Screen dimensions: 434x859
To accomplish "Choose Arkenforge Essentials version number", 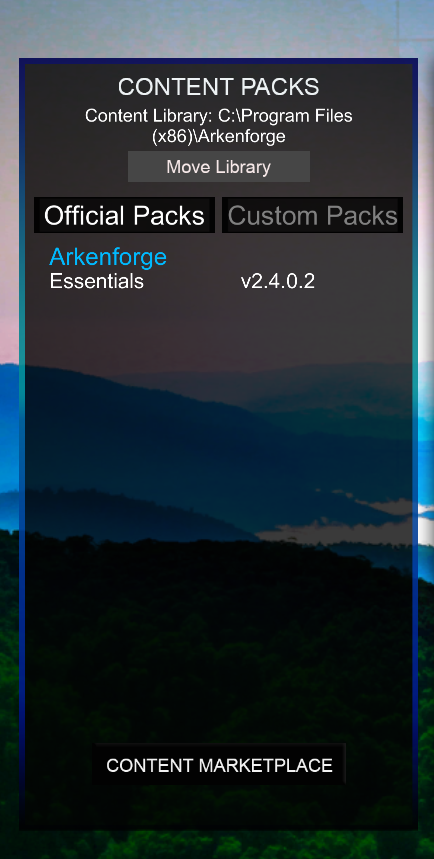I will (278, 282).
